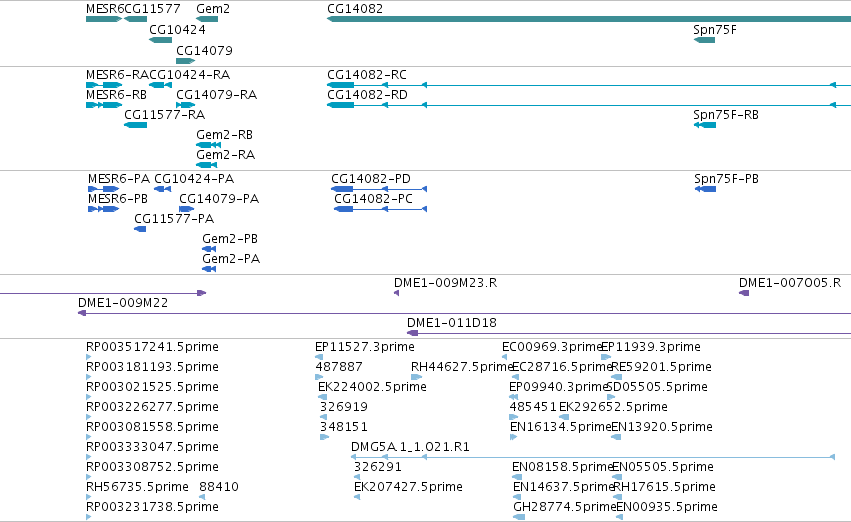Select EN05505.5prime EST label
The height and width of the screenshot is (522, 851).
pos(663,468)
